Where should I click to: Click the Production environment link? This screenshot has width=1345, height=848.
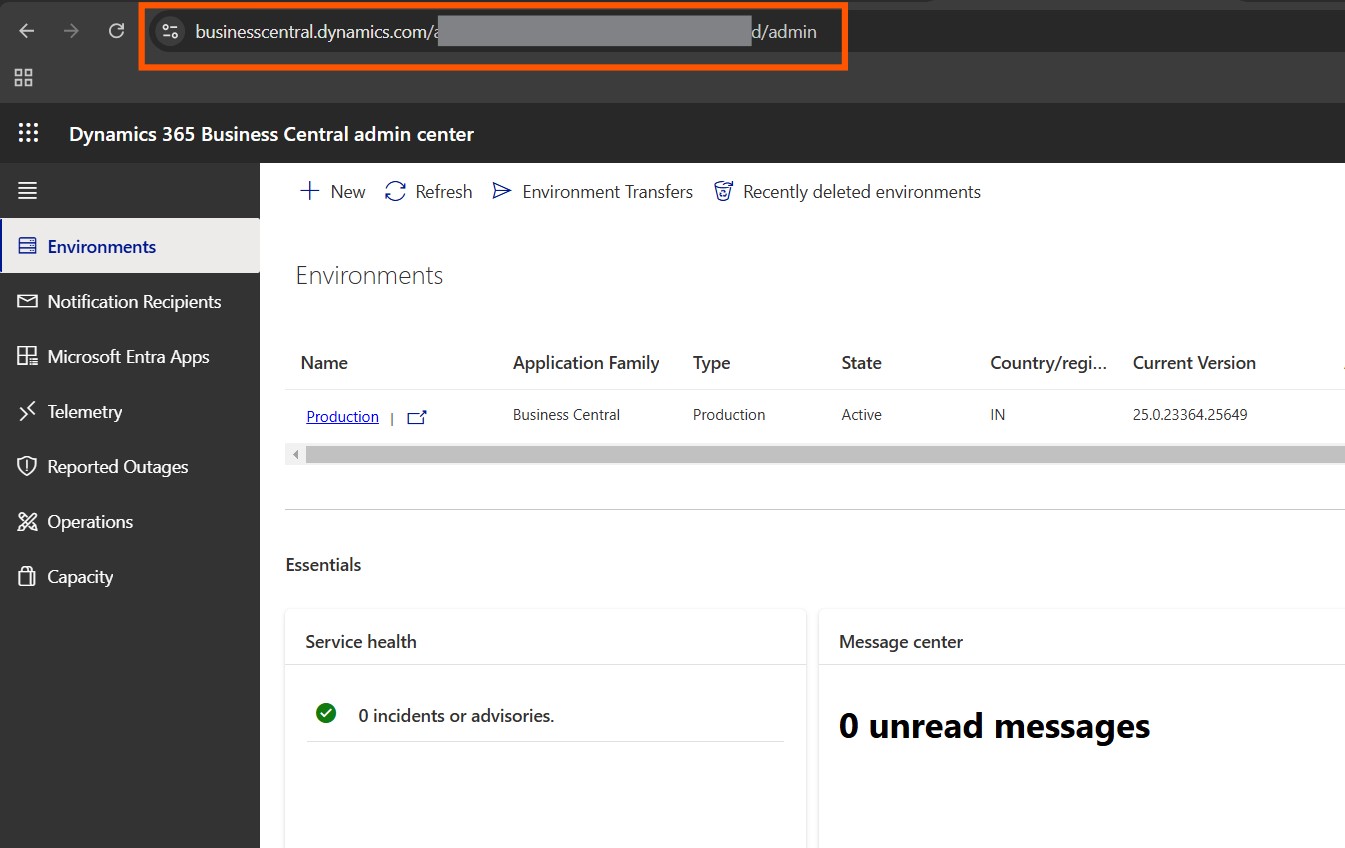click(342, 417)
